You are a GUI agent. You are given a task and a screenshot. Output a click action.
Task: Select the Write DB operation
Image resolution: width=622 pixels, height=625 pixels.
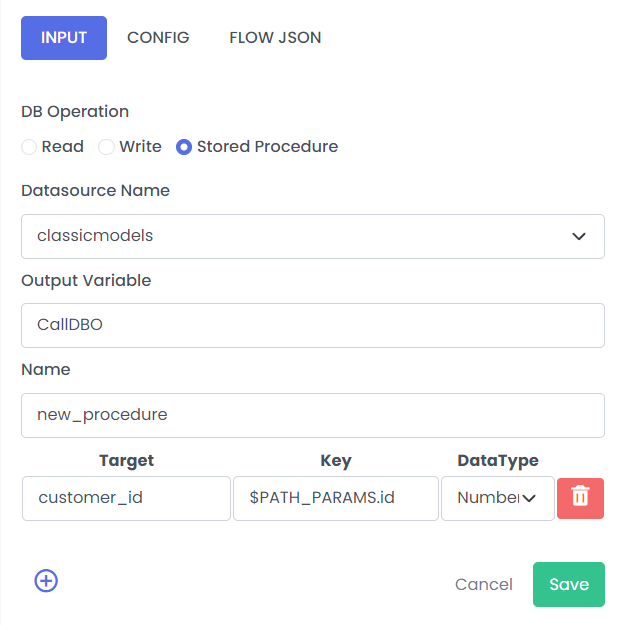coord(106,147)
